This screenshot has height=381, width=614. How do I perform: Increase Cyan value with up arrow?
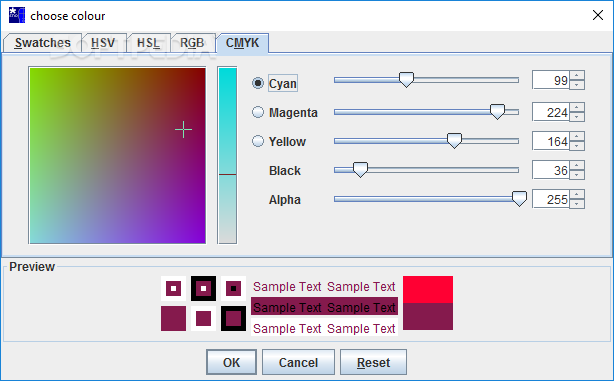pos(577,76)
